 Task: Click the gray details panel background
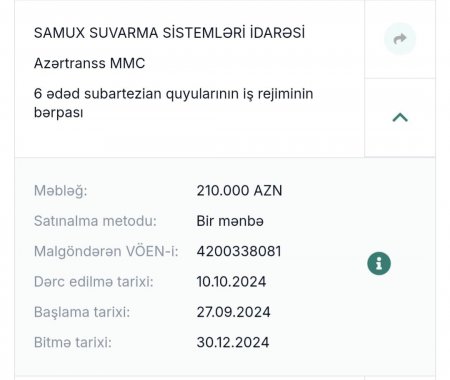225,267
